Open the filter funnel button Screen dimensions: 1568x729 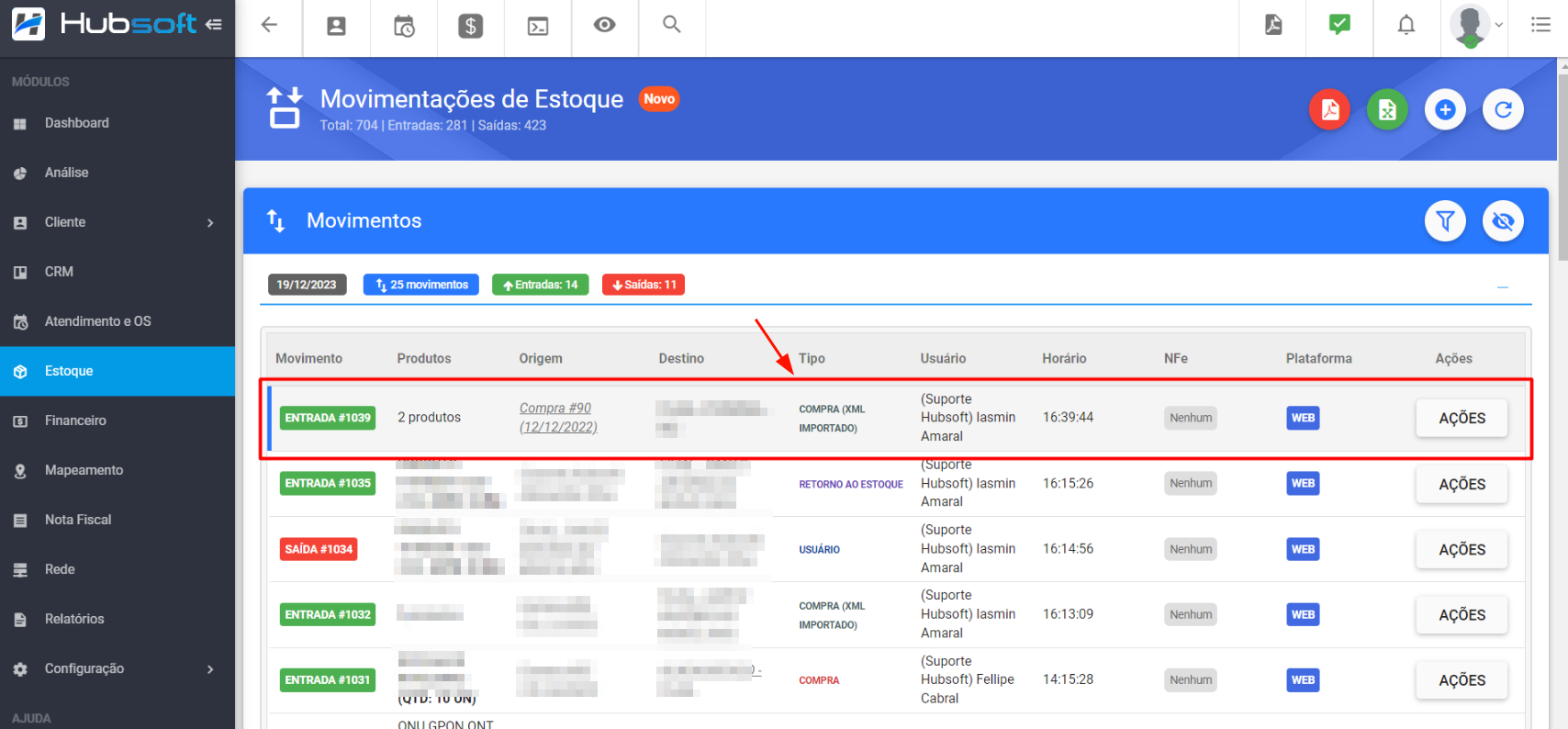click(x=1445, y=221)
